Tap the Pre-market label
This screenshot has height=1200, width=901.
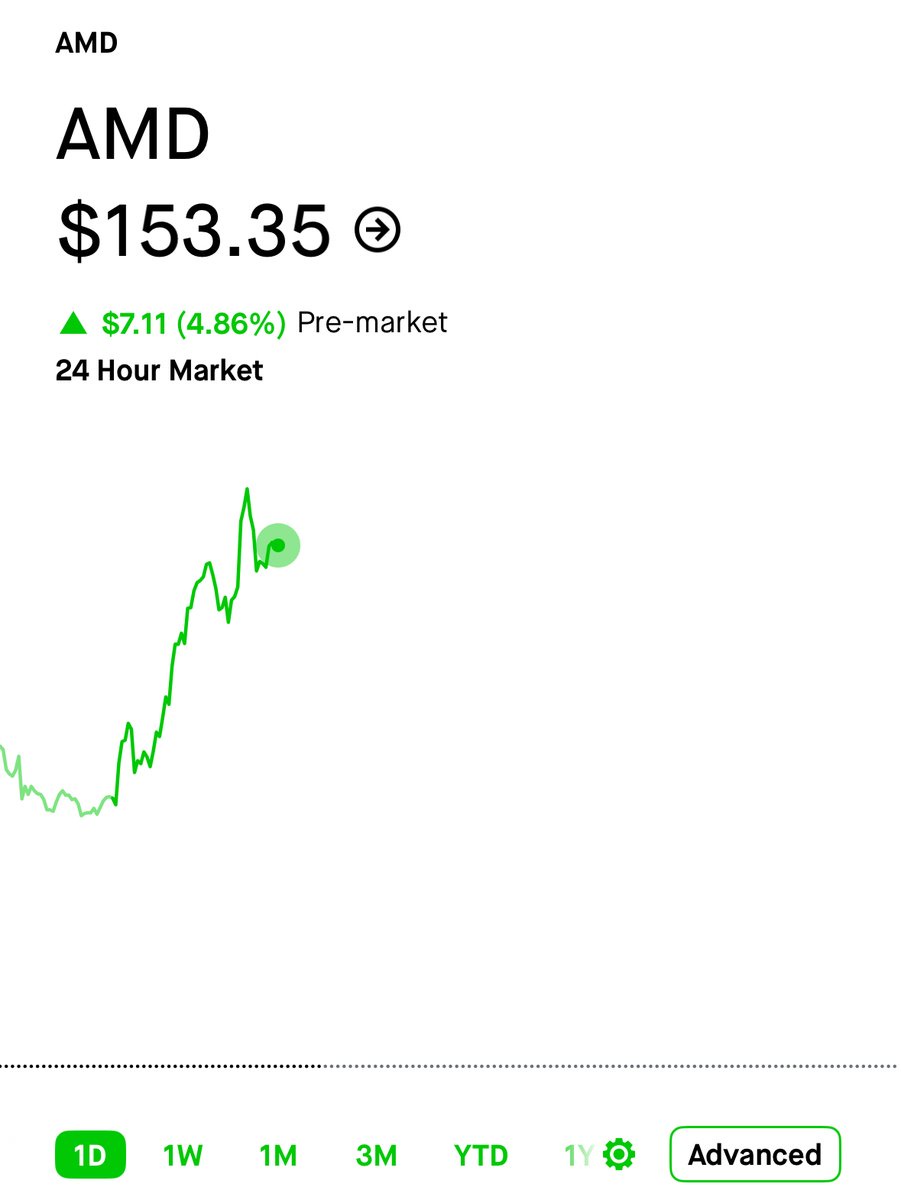click(x=373, y=323)
